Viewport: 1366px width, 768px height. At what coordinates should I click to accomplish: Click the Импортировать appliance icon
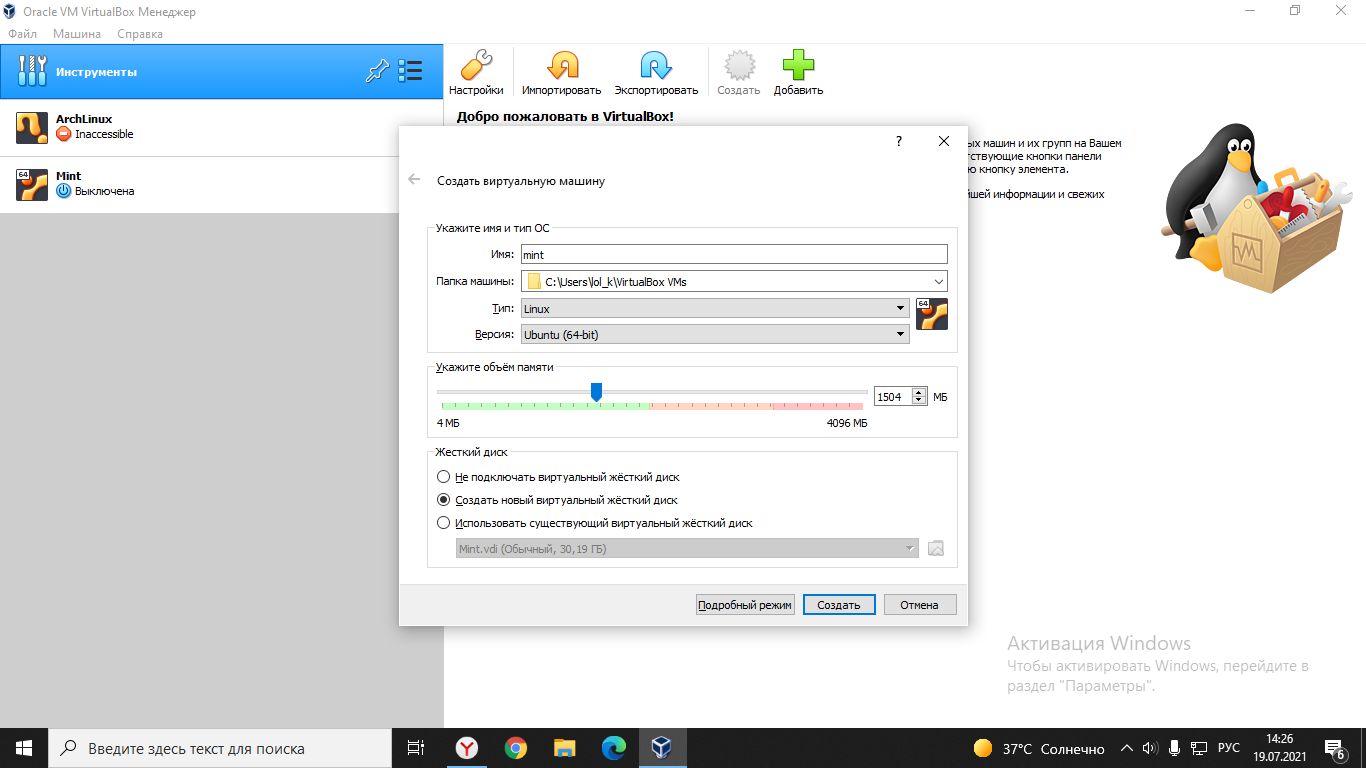pos(561,70)
